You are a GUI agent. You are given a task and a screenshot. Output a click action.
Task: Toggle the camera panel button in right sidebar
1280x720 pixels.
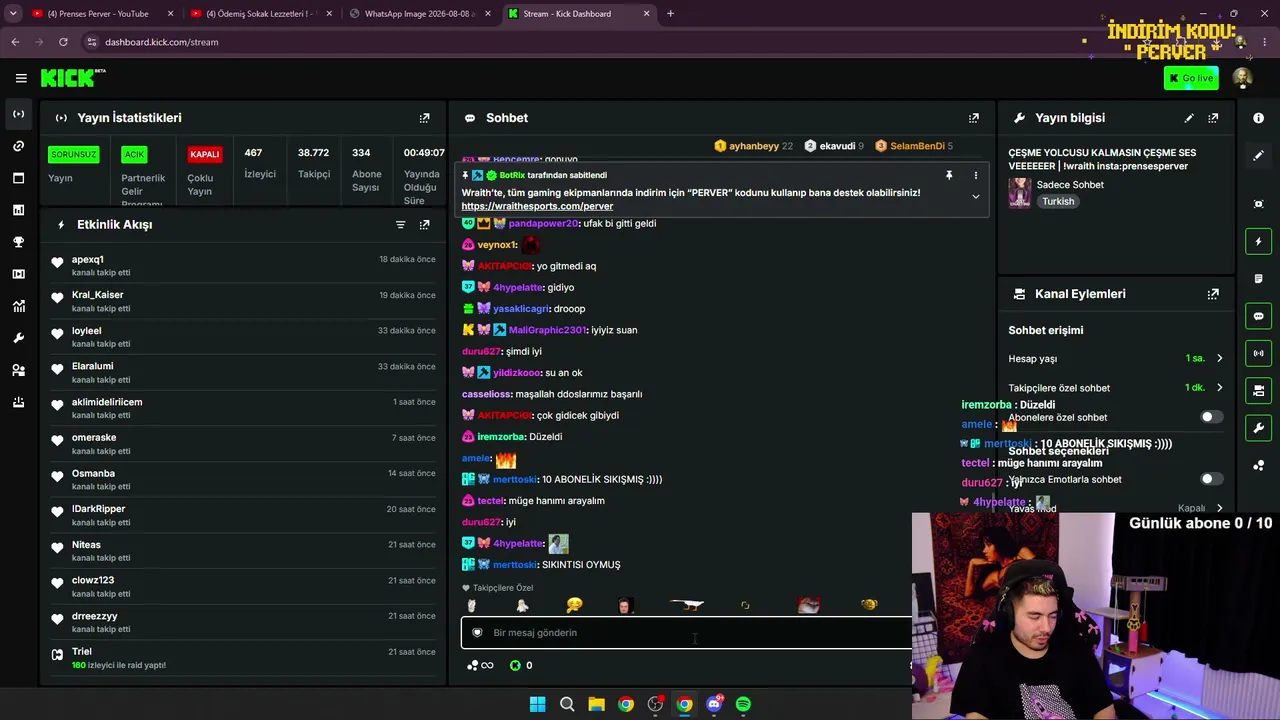point(1258,390)
